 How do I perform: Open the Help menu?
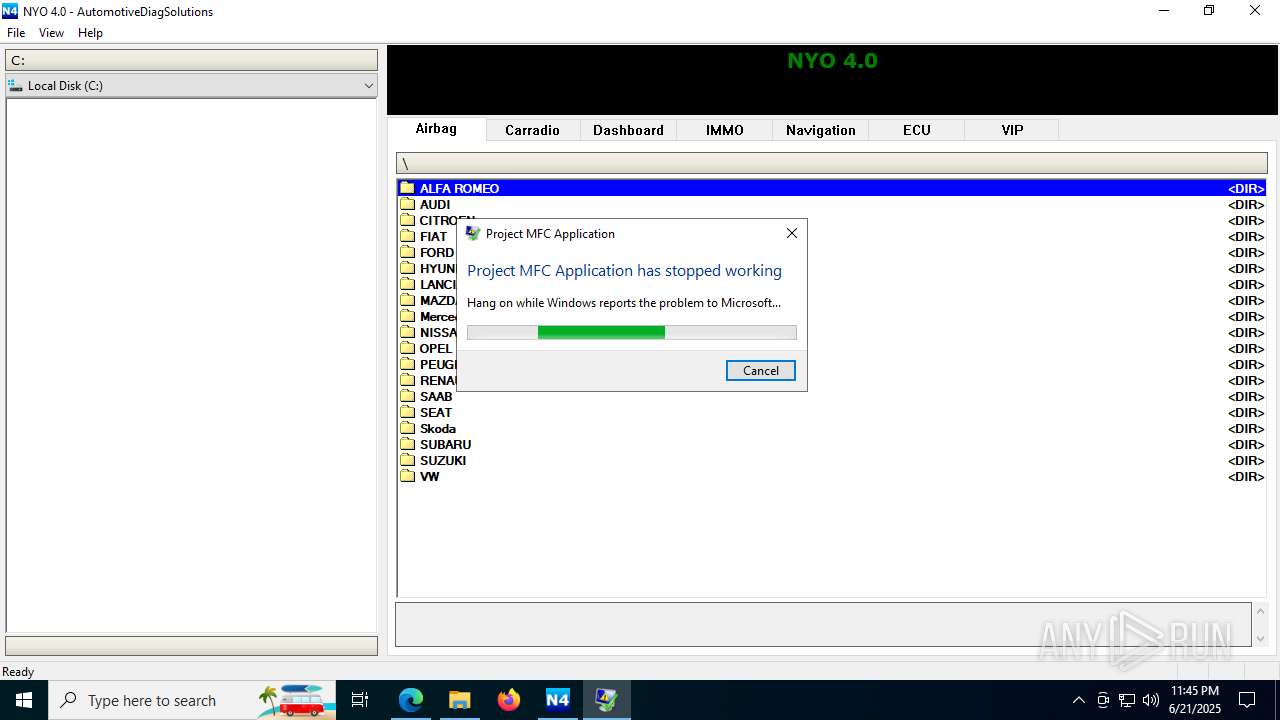[90, 33]
